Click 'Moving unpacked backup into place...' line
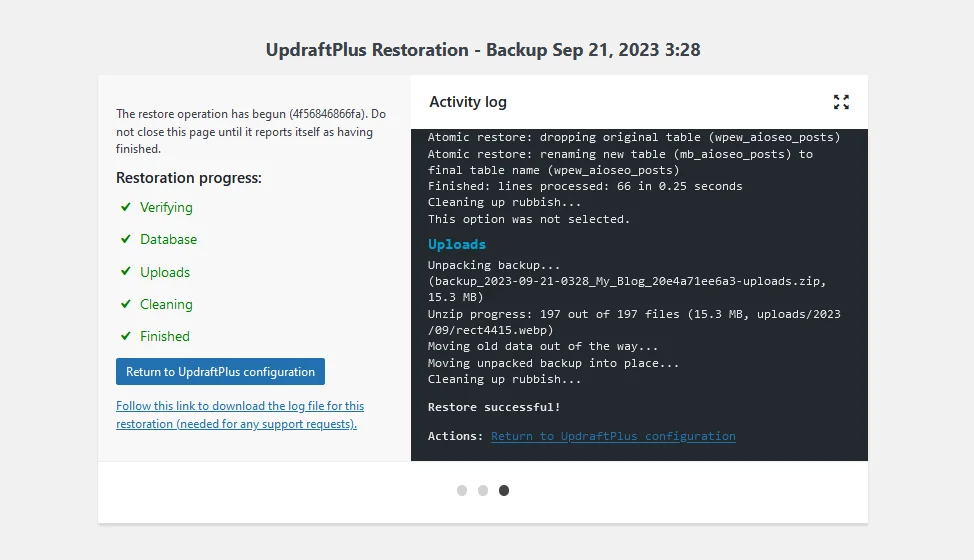 [x=553, y=363]
